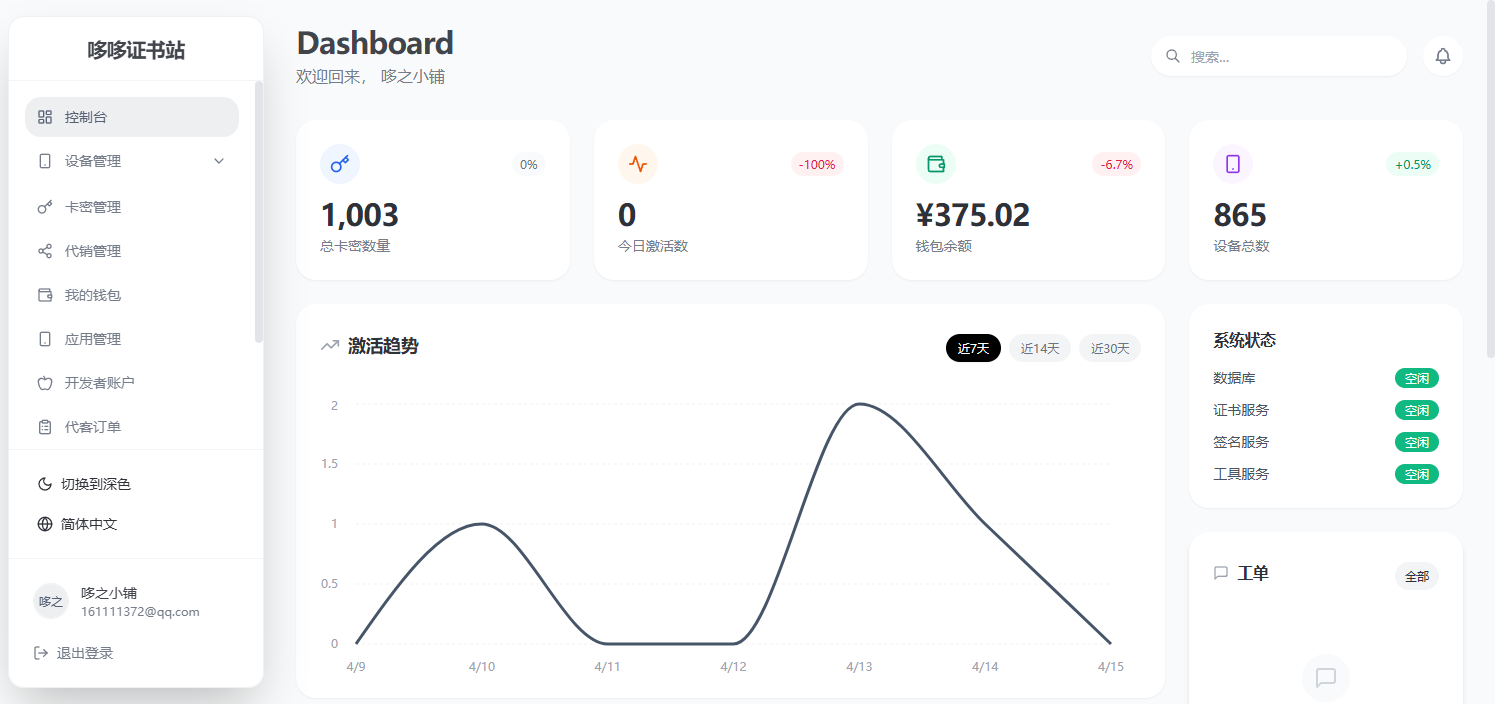Switch chart range to 近30天
Viewport: 1495px width, 704px height.
coord(1110,348)
